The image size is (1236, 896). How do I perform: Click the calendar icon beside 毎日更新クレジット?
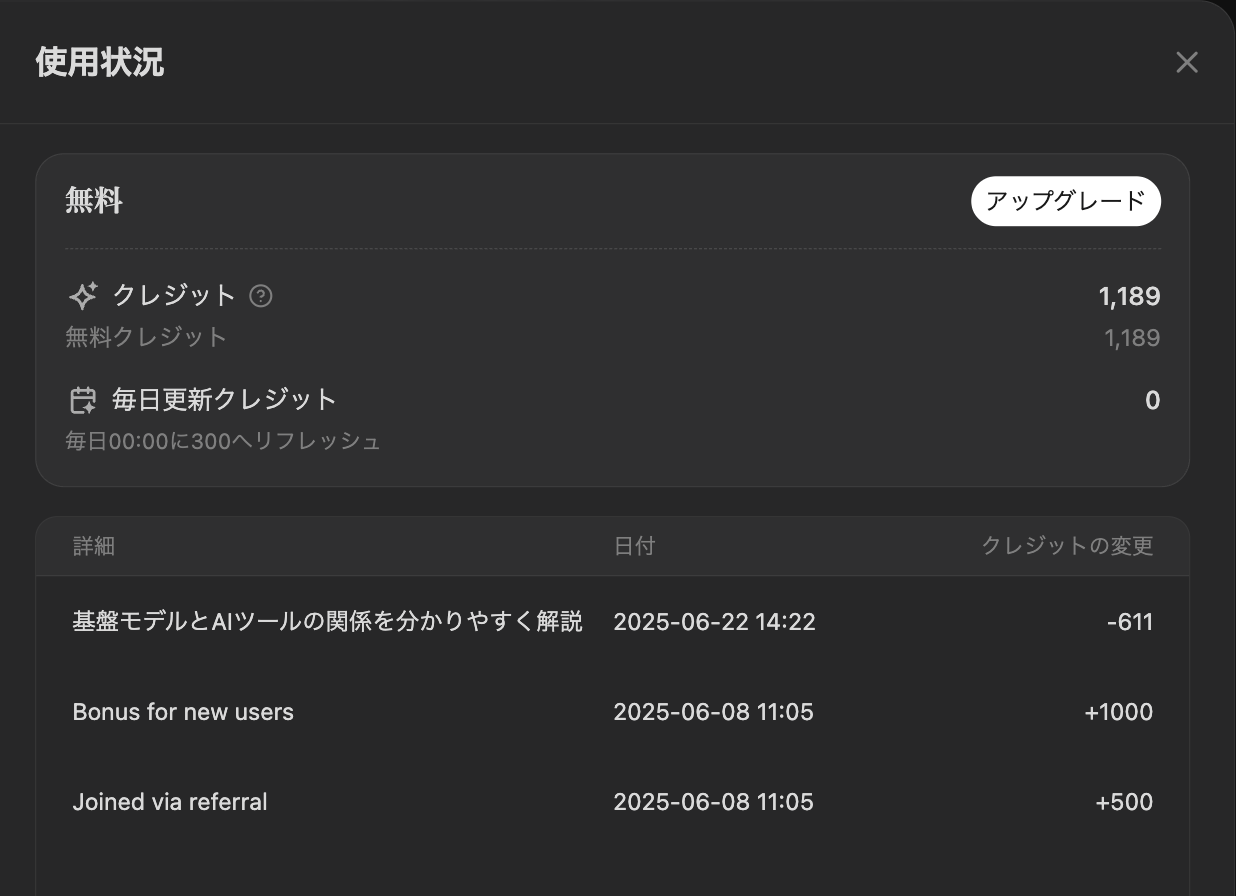click(83, 400)
